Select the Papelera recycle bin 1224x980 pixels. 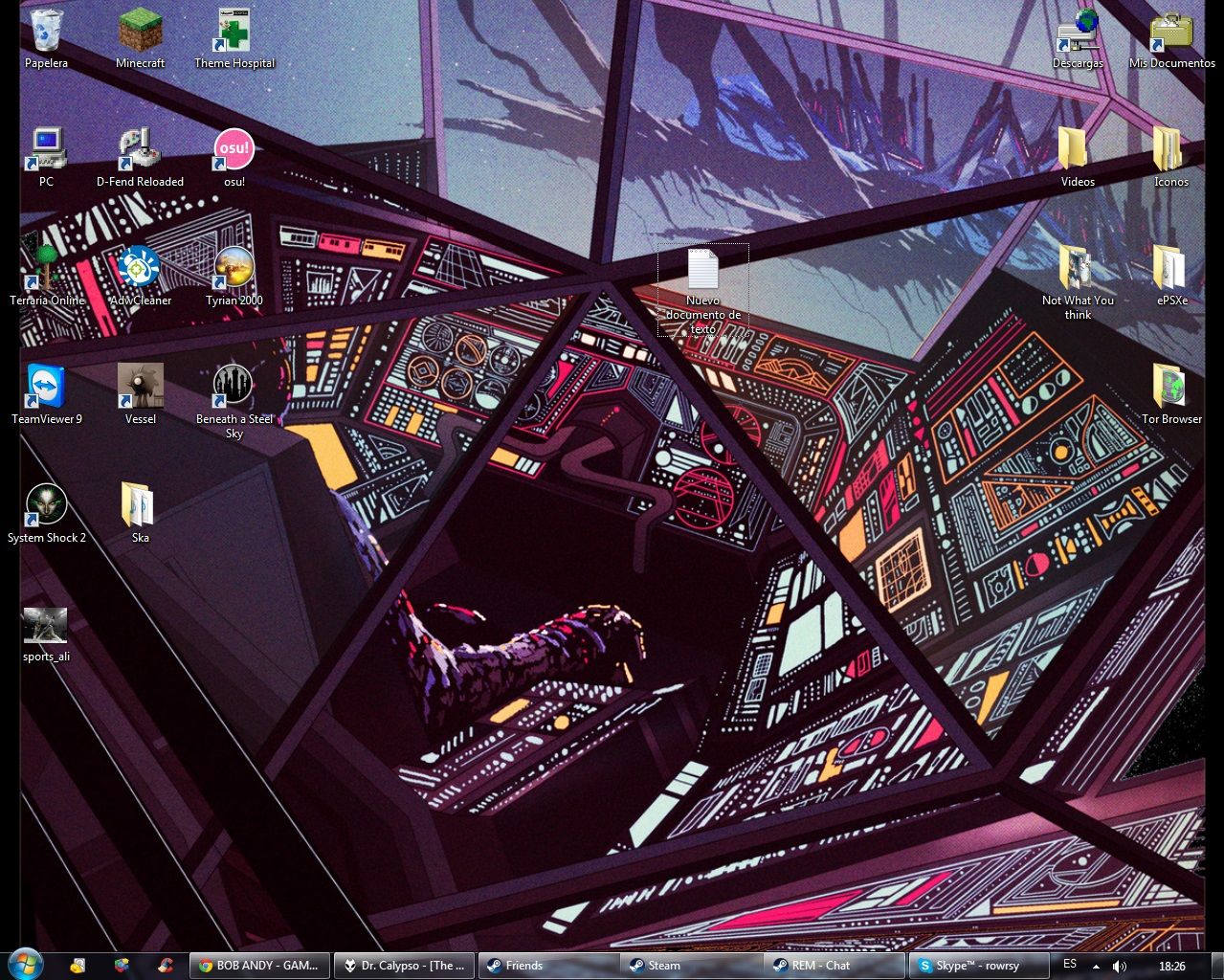tap(46, 33)
